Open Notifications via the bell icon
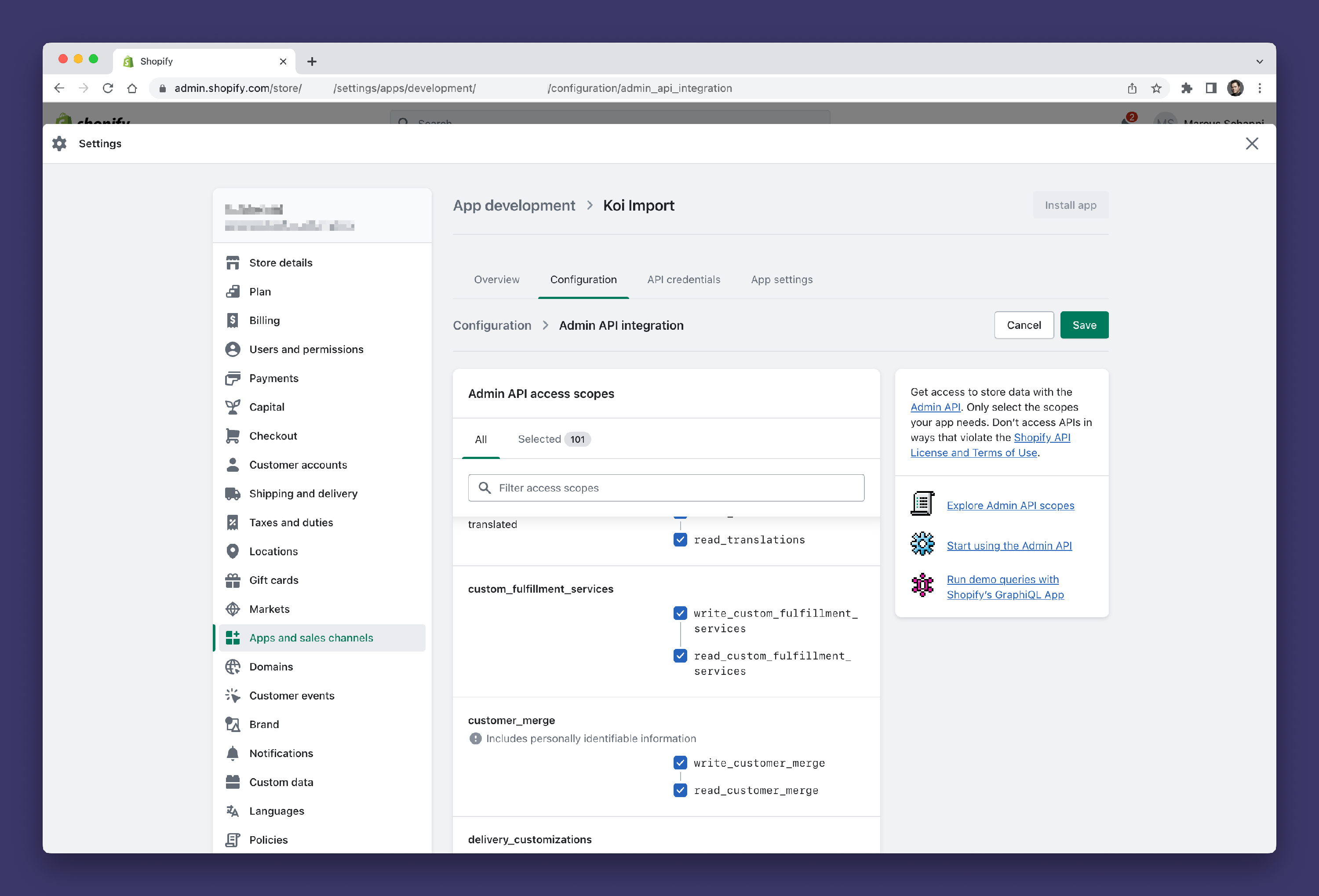This screenshot has width=1319, height=896. 232,753
